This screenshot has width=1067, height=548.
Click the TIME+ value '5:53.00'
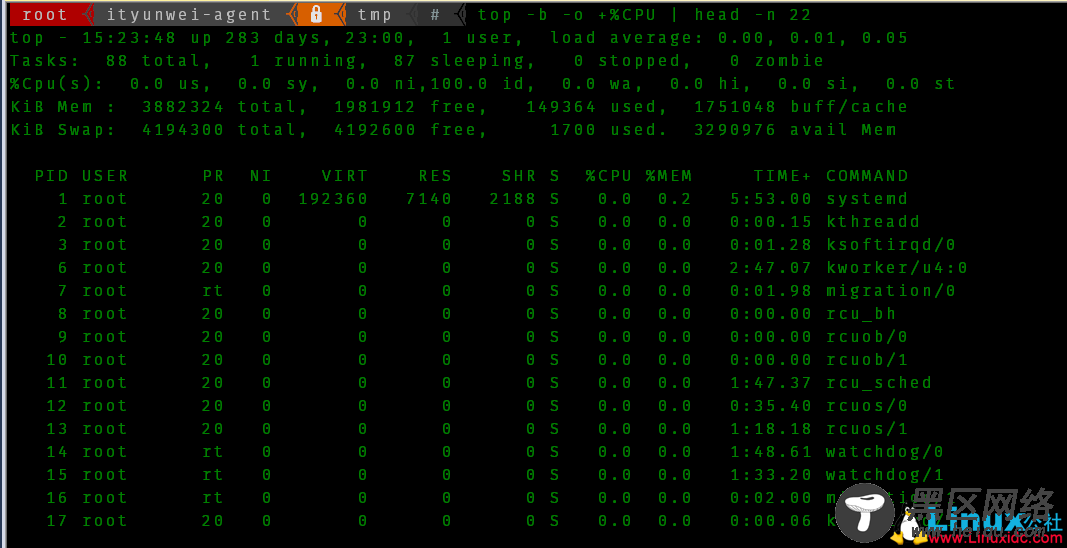[771, 199]
